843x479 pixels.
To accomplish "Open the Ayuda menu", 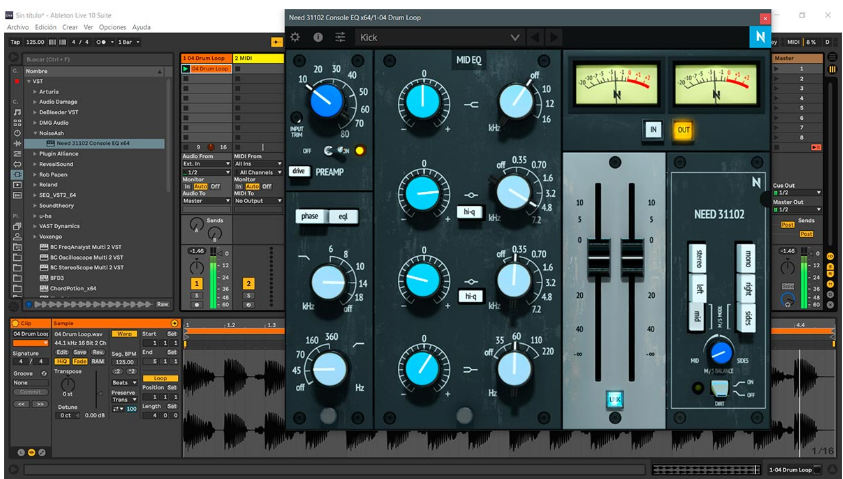I will tap(141, 27).
